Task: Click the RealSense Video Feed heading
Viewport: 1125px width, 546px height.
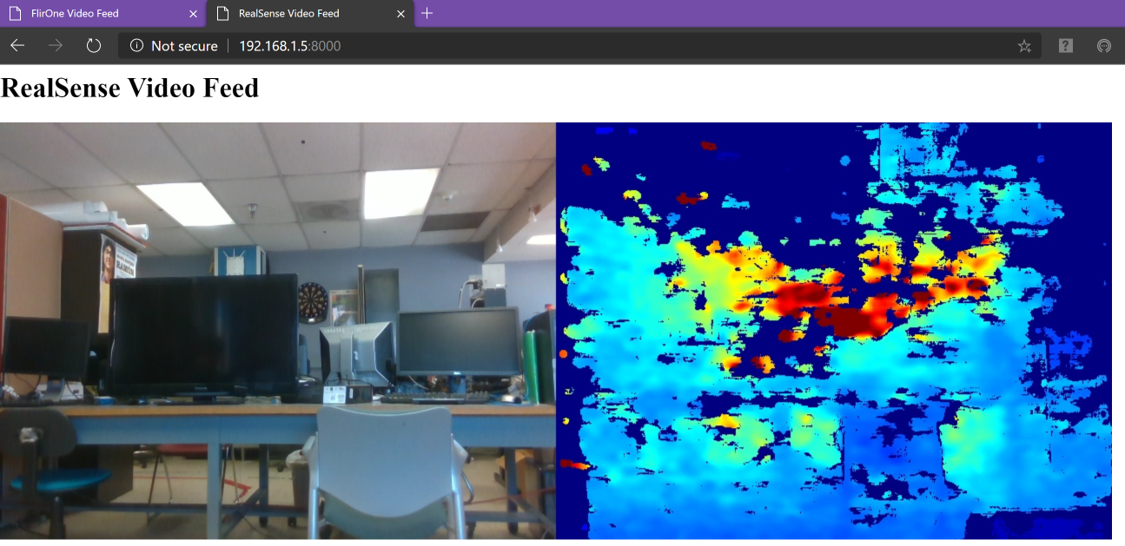Action: coord(130,88)
